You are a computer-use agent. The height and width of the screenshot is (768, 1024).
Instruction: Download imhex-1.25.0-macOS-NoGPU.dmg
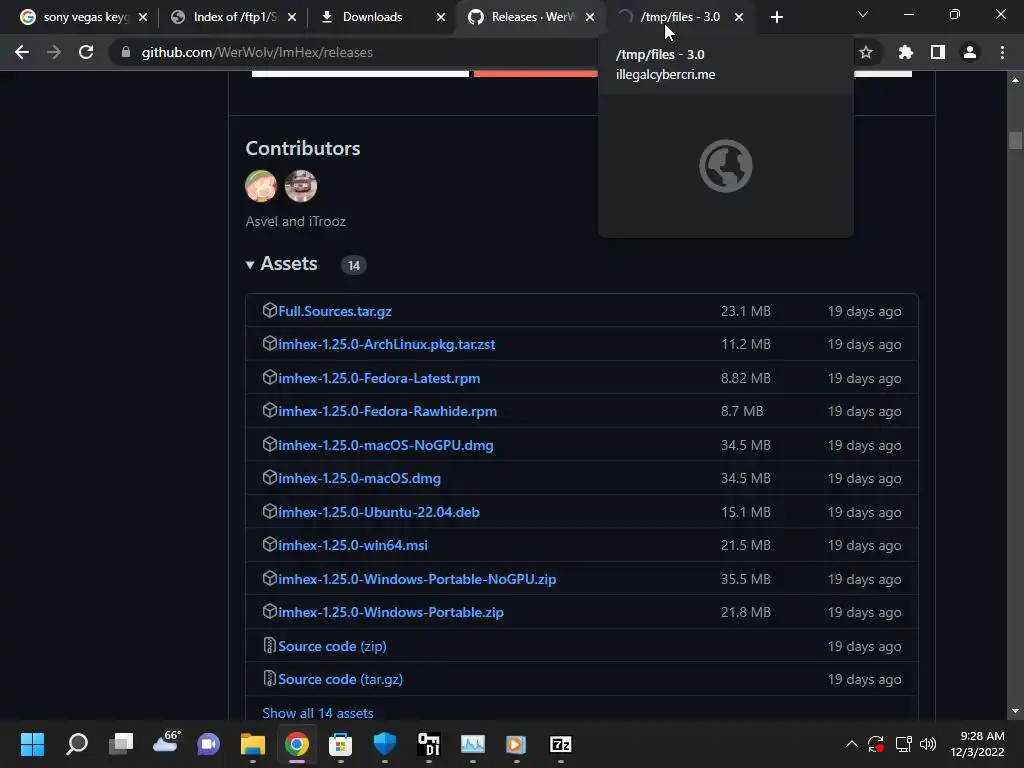pyautogui.click(x=386, y=445)
